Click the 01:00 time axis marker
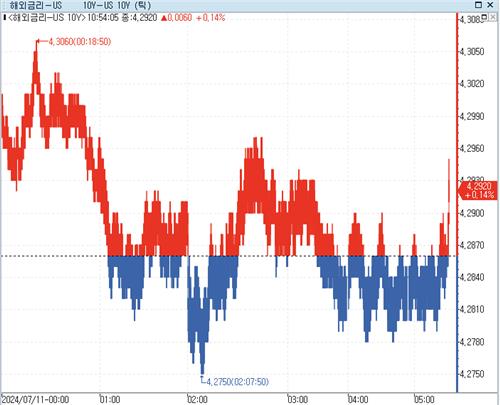The width and height of the screenshot is (500, 405). coord(110,399)
